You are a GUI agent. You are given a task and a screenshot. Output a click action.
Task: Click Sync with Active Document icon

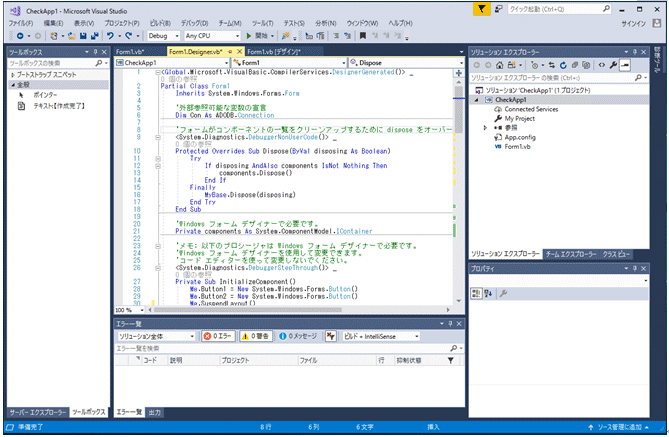[552, 65]
